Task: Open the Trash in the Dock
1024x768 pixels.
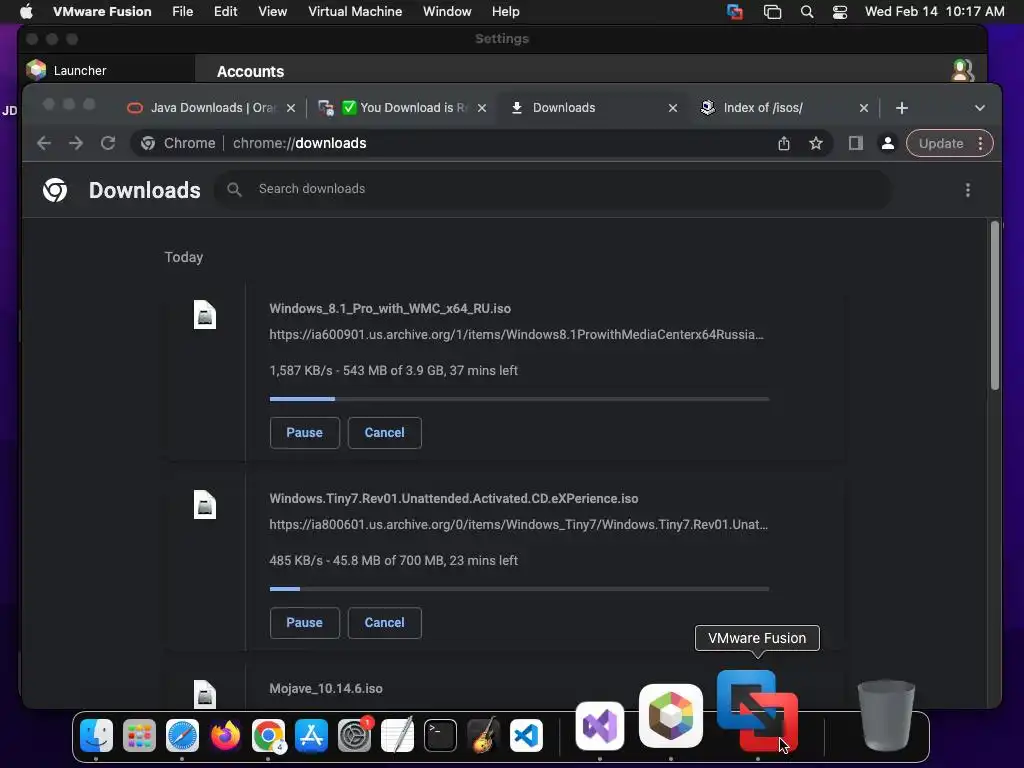Action: click(x=886, y=715)
